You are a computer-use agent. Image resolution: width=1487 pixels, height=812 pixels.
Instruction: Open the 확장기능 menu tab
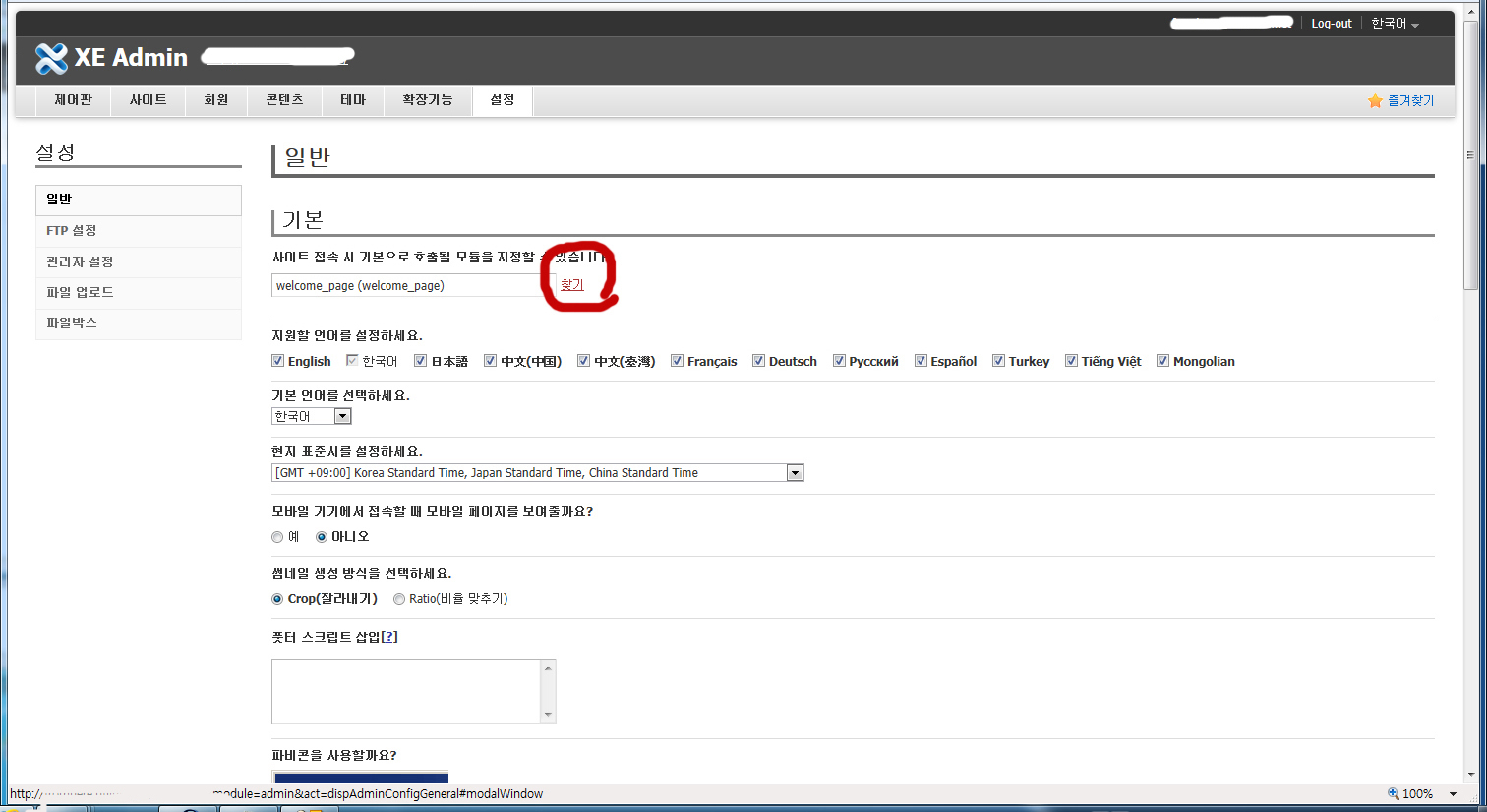point(427,100)
